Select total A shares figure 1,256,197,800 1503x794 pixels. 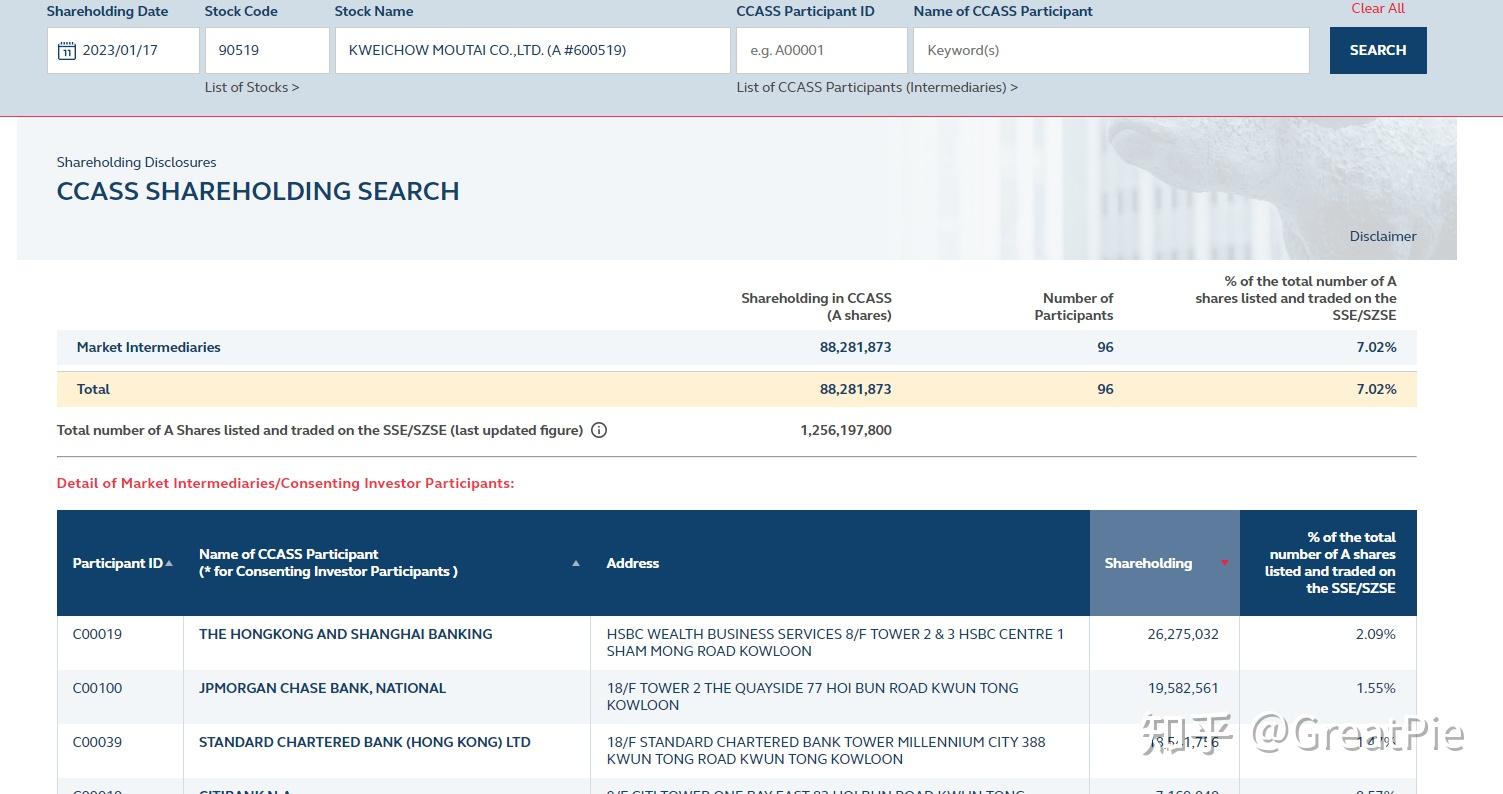(846, 430)
